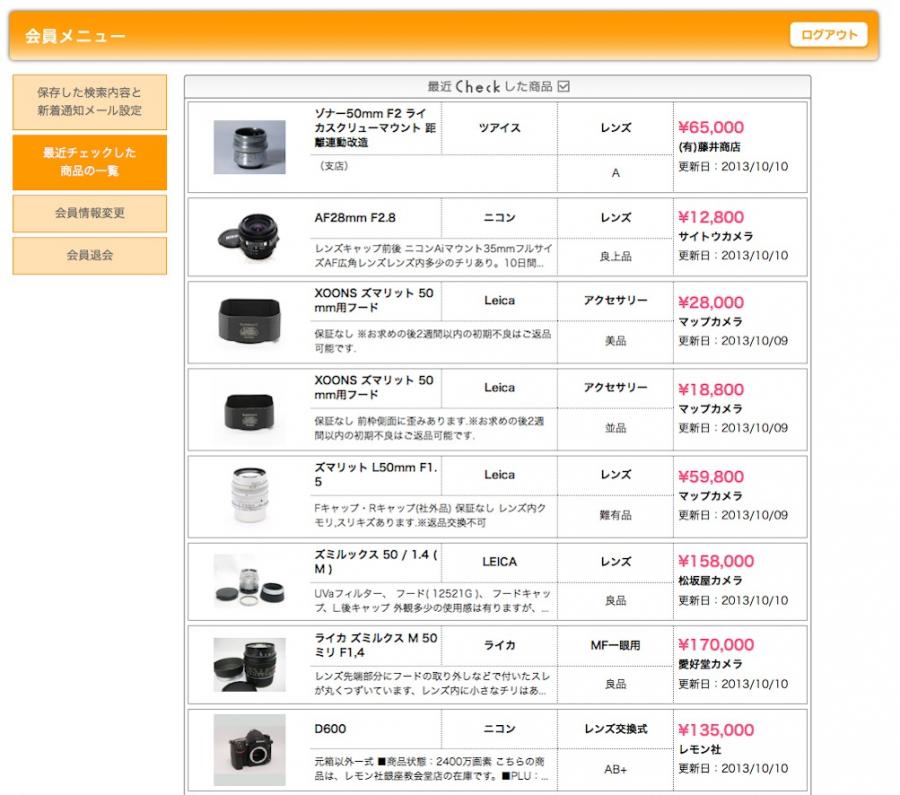The height and width of the screenshot is (795, 900).
Task: Open the ズミルックス 50/1.4 (M) thumbnail
Action: (x=249, y=581)
